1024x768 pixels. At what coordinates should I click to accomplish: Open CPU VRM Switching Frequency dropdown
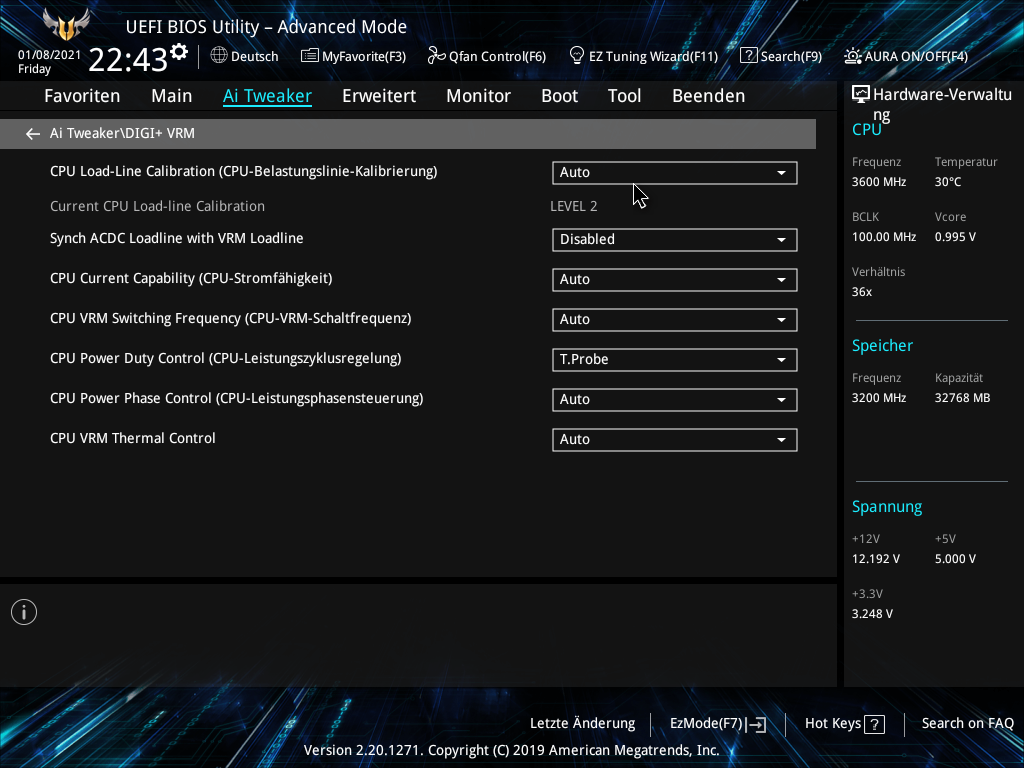click(675, 319)
